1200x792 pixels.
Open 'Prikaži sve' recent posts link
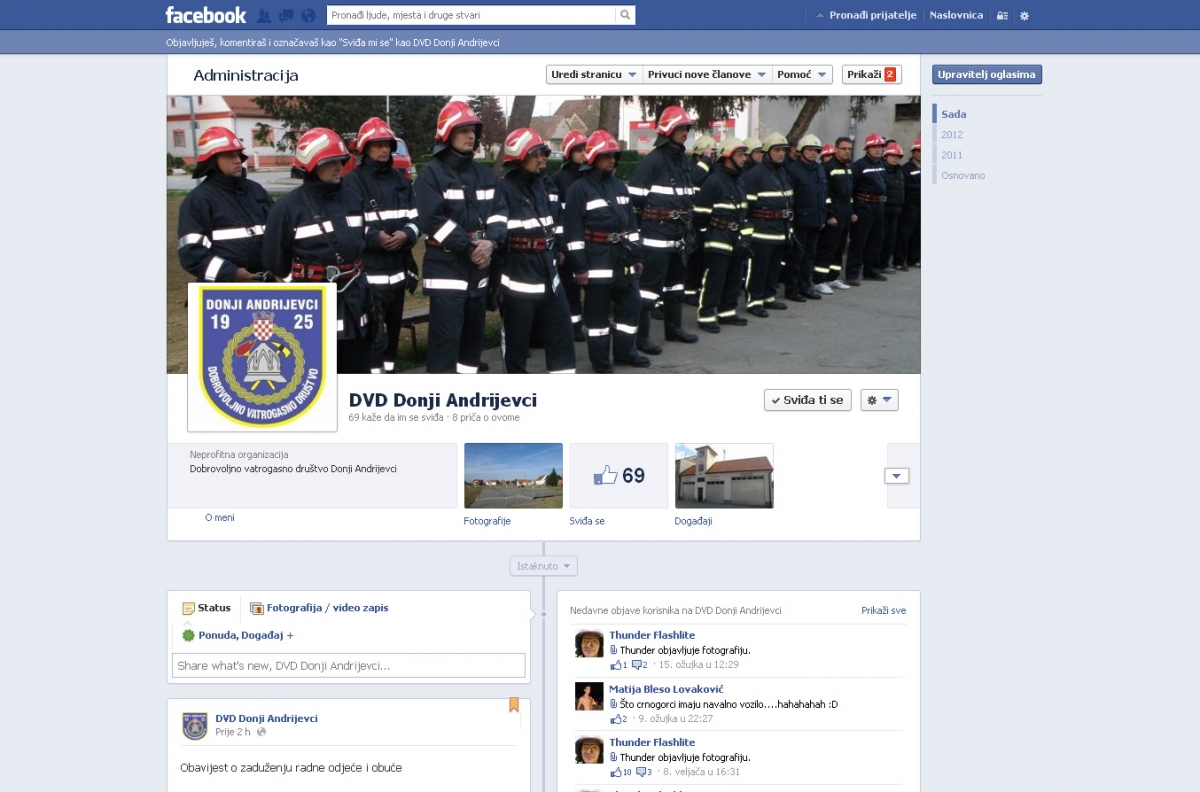pyautogui.click(x=883, y=610)
